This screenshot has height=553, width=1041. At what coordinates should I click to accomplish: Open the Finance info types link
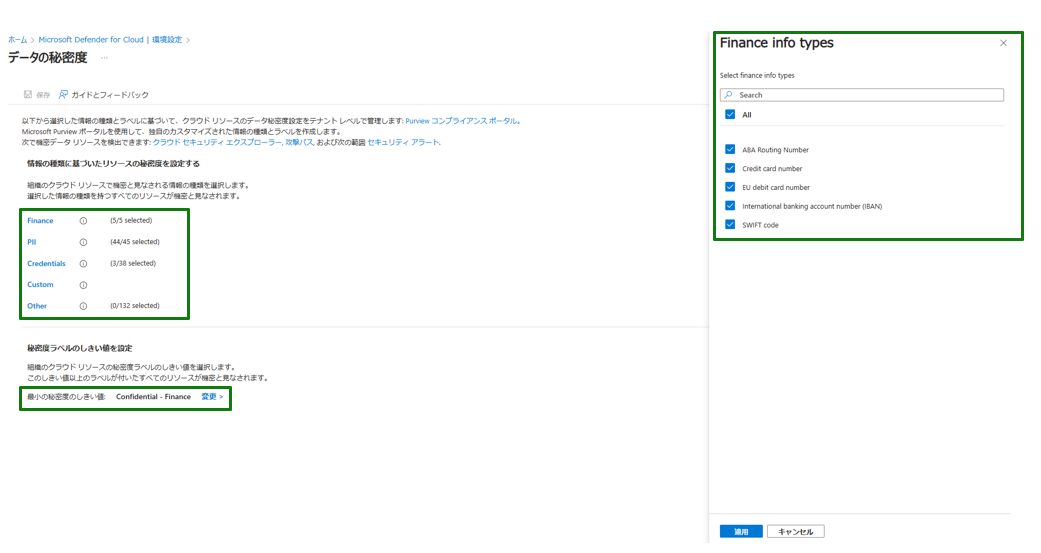[x=40, y=220]
